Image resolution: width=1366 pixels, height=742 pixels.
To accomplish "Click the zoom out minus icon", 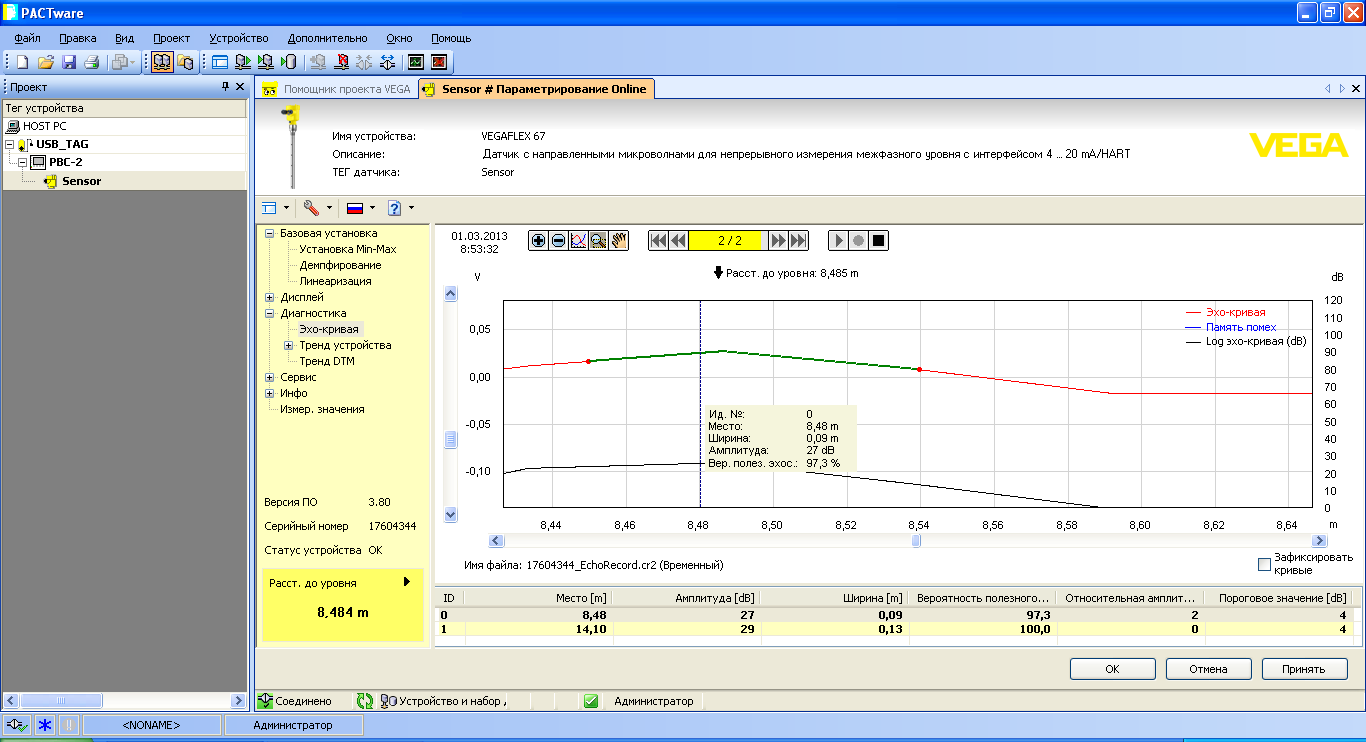I will (558, 241).
